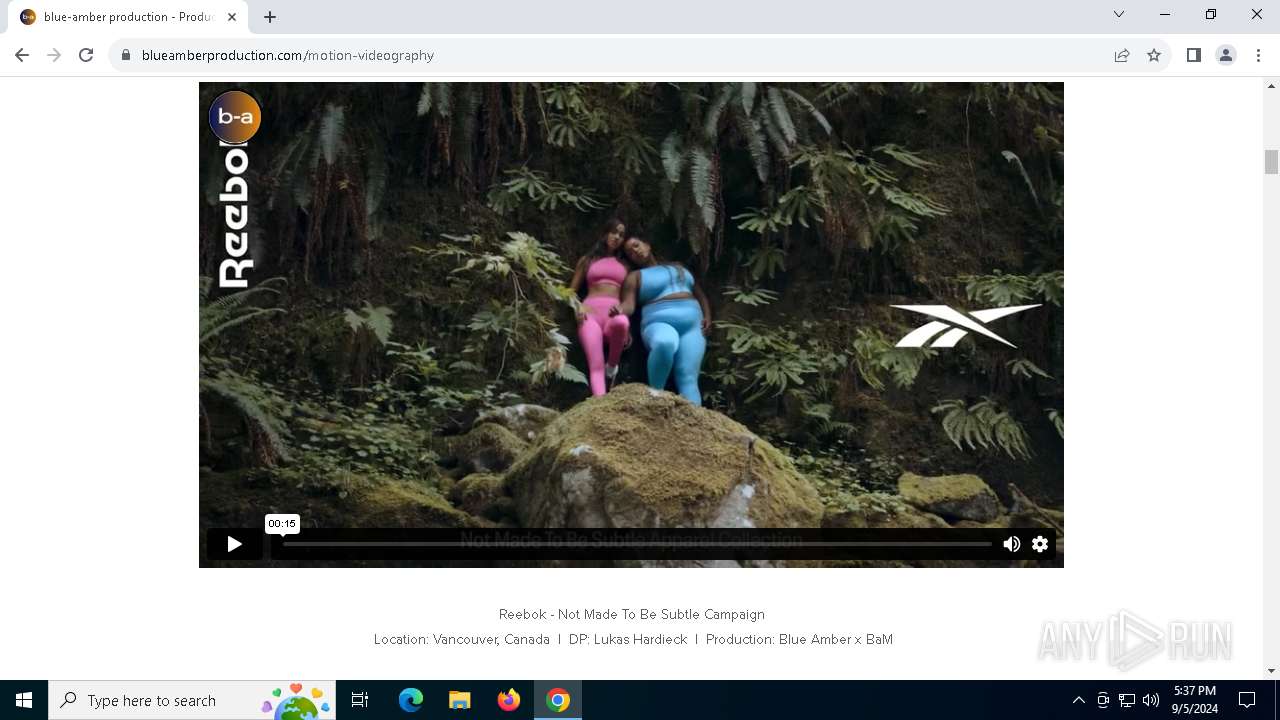This screenshot has width=1280, height=720.
Task: Click "DP: Lukas Hardieck" text
Action: point(628,639)
